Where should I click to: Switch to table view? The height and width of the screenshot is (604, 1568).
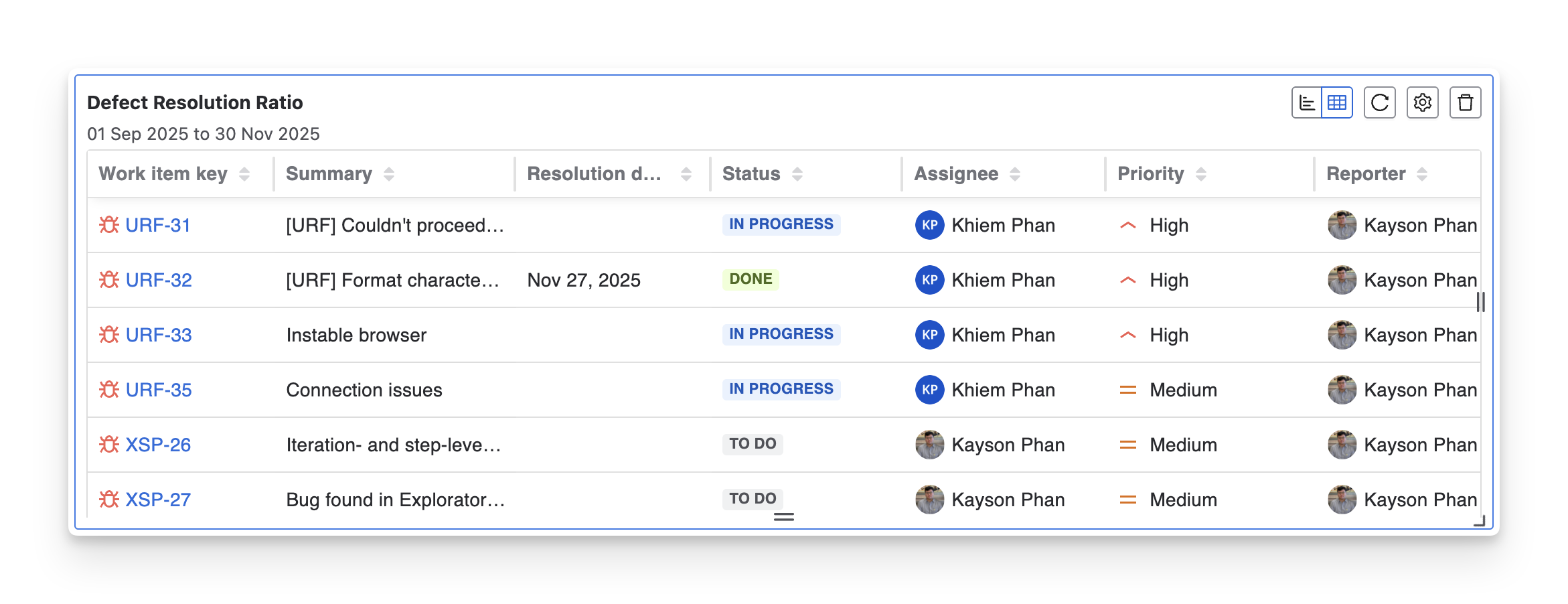click(1337, 102)
